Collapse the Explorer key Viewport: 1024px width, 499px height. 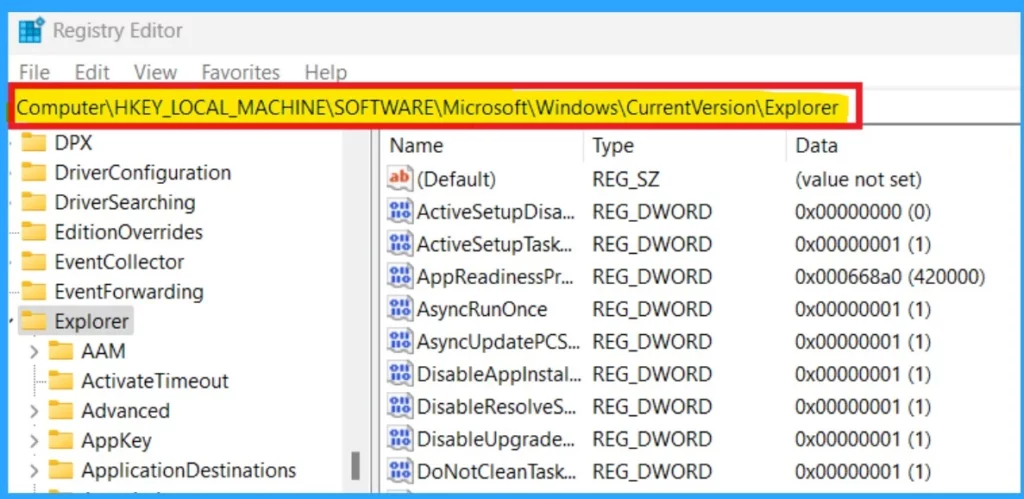12,321
